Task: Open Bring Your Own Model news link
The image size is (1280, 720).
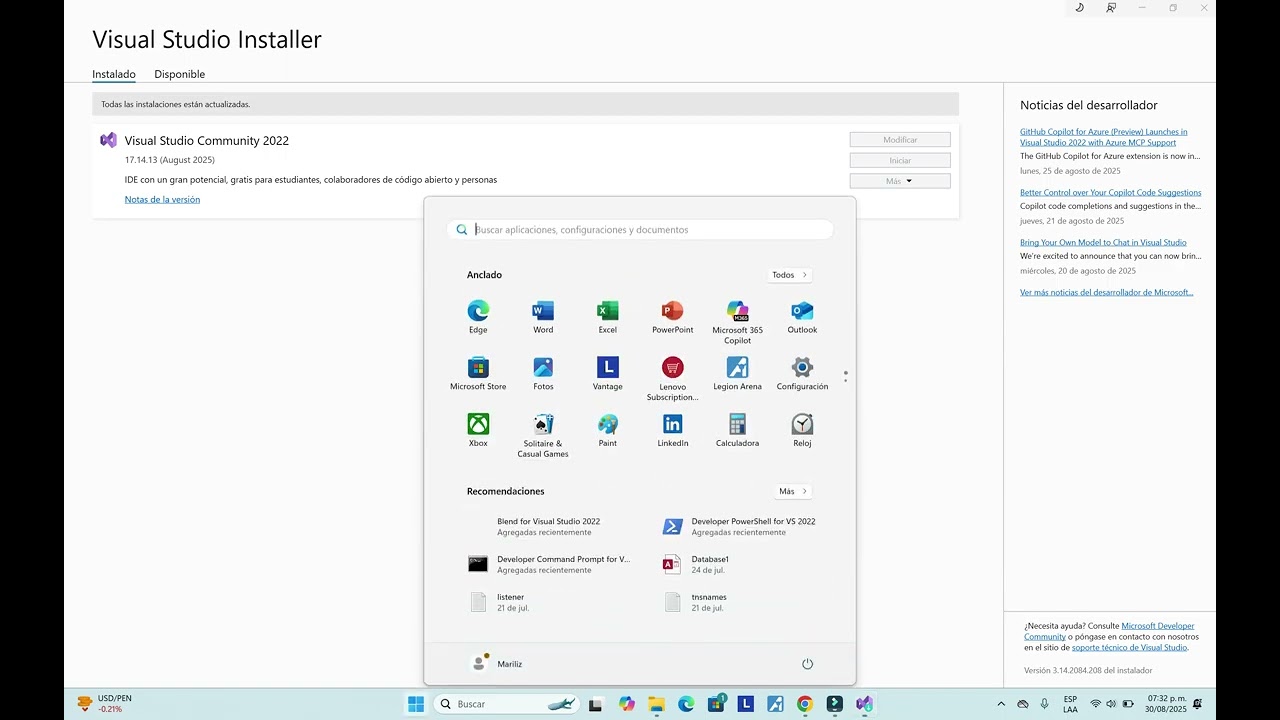Action: pyautogui.click(x=1103, y=242)
